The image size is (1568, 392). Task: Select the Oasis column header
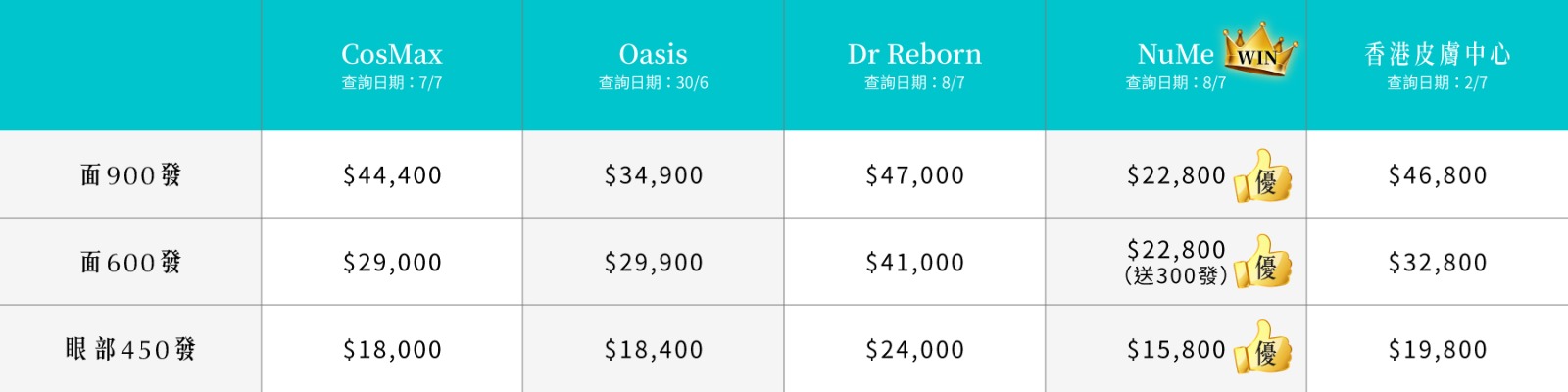[x=653, y=54]
